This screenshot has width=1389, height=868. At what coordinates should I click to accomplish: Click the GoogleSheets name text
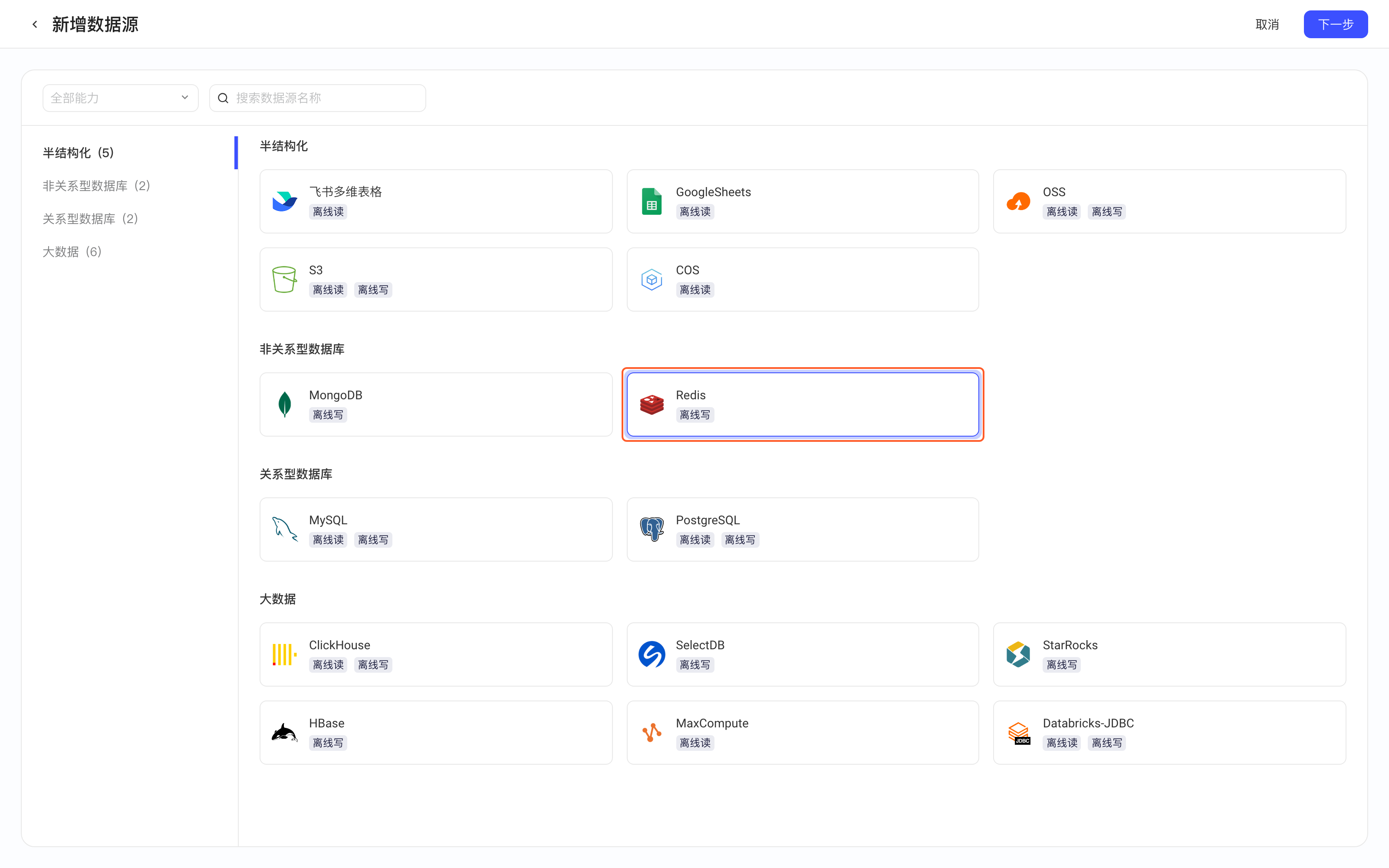[713, 192]
